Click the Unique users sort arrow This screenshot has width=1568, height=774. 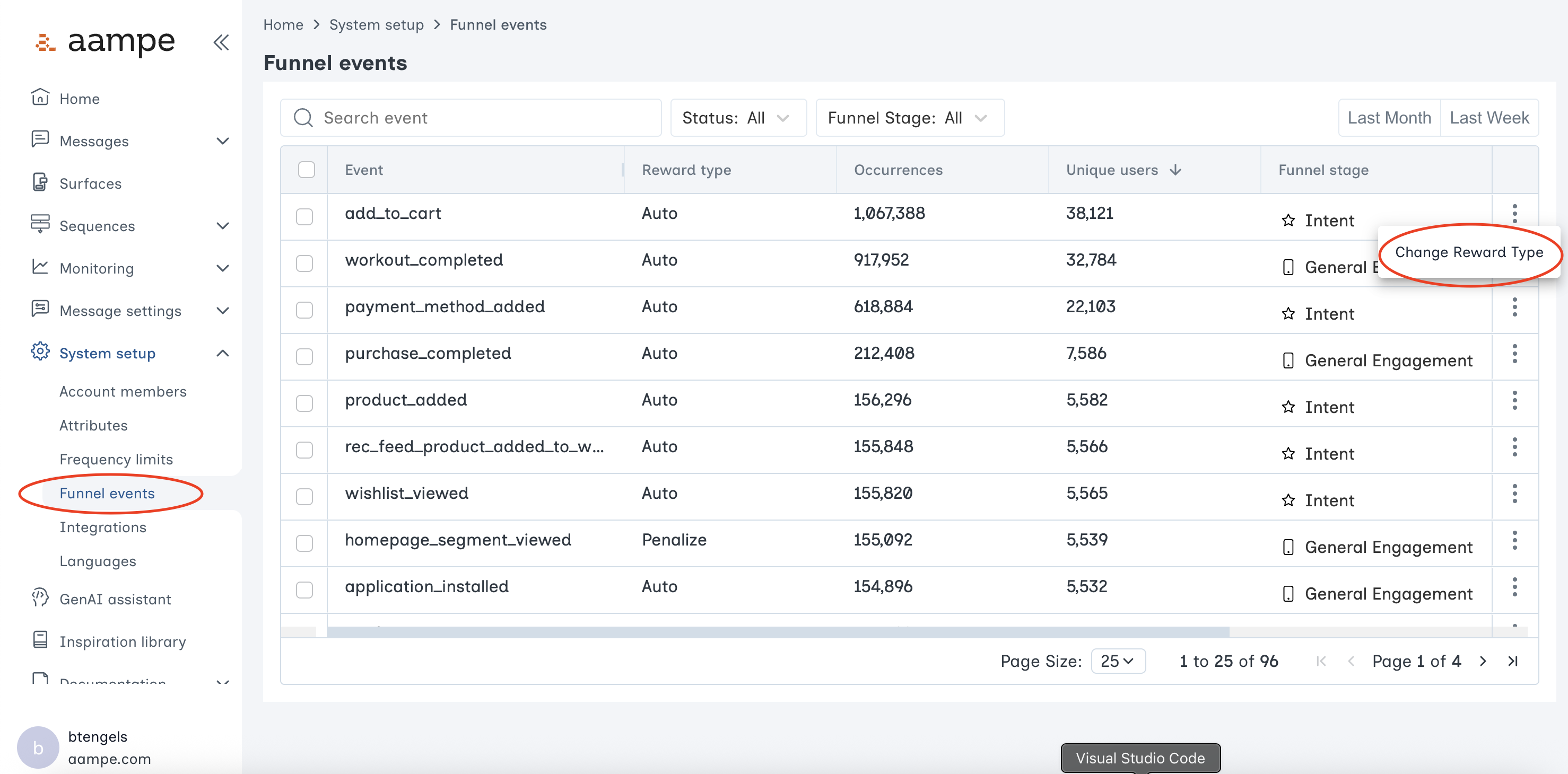pyautogui.click(x=1175, y=170)
